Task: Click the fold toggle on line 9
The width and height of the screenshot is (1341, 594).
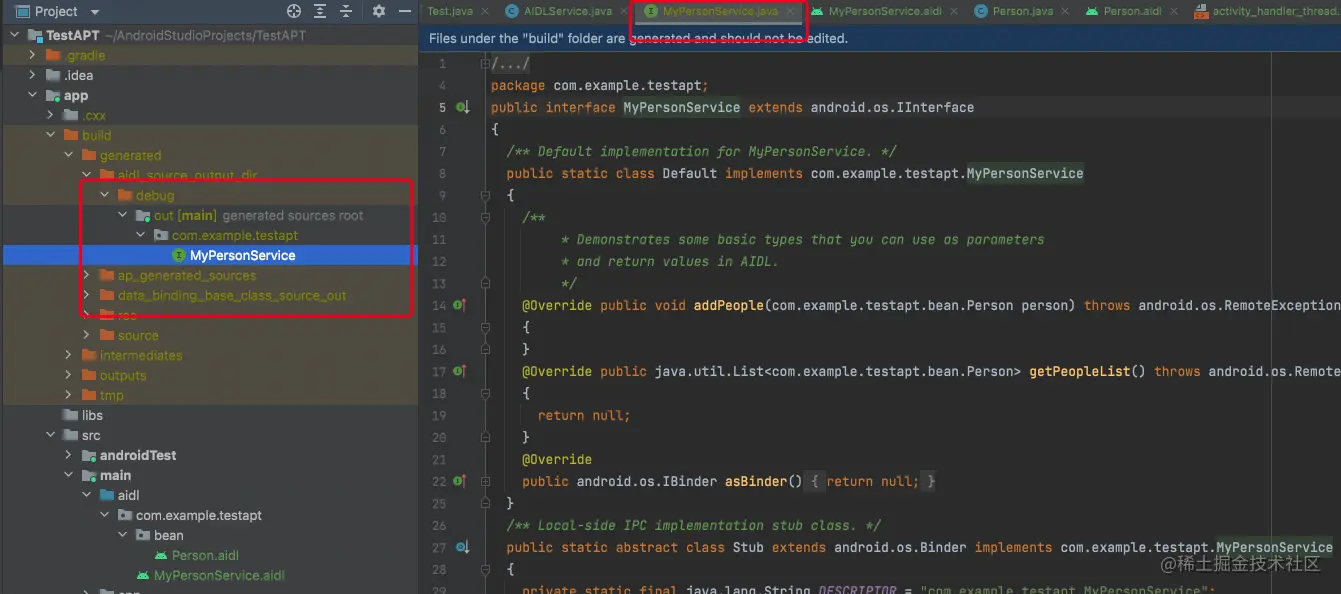Action: point(485,195)
